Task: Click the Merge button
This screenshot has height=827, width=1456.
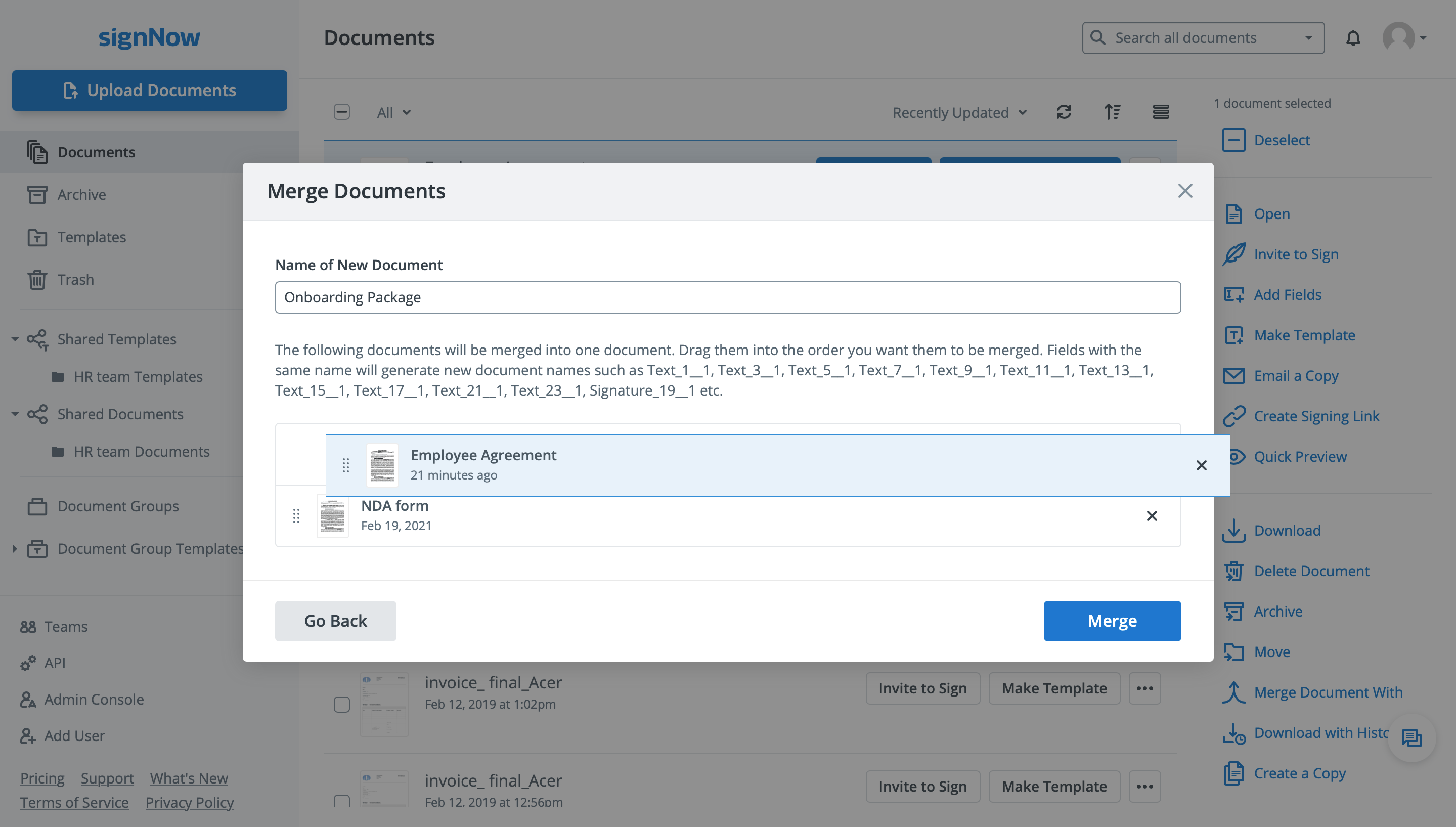Action: pyautogui.click(x=1111, y=620)
